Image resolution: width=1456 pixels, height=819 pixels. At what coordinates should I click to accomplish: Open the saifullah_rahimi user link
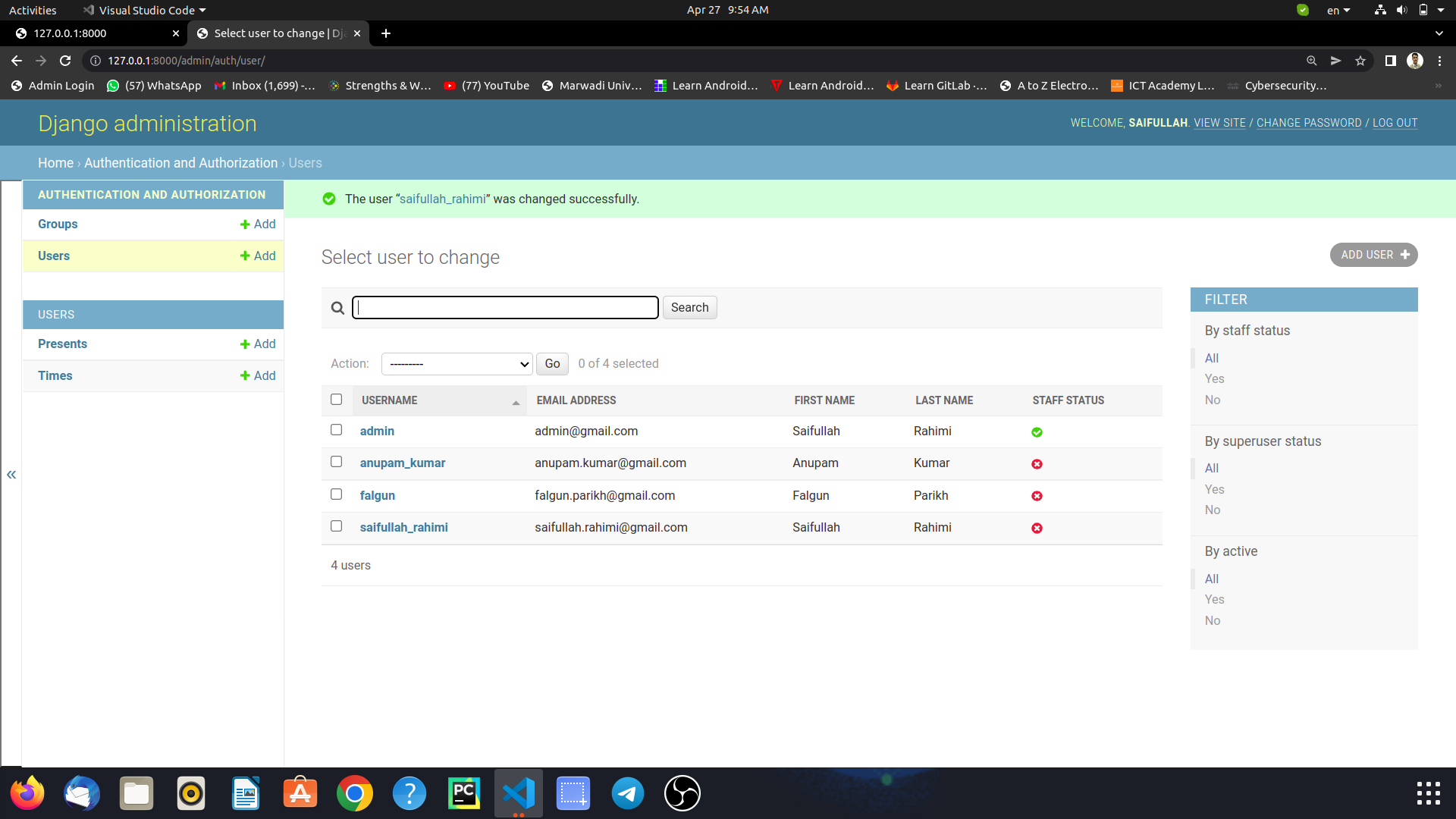403,527
